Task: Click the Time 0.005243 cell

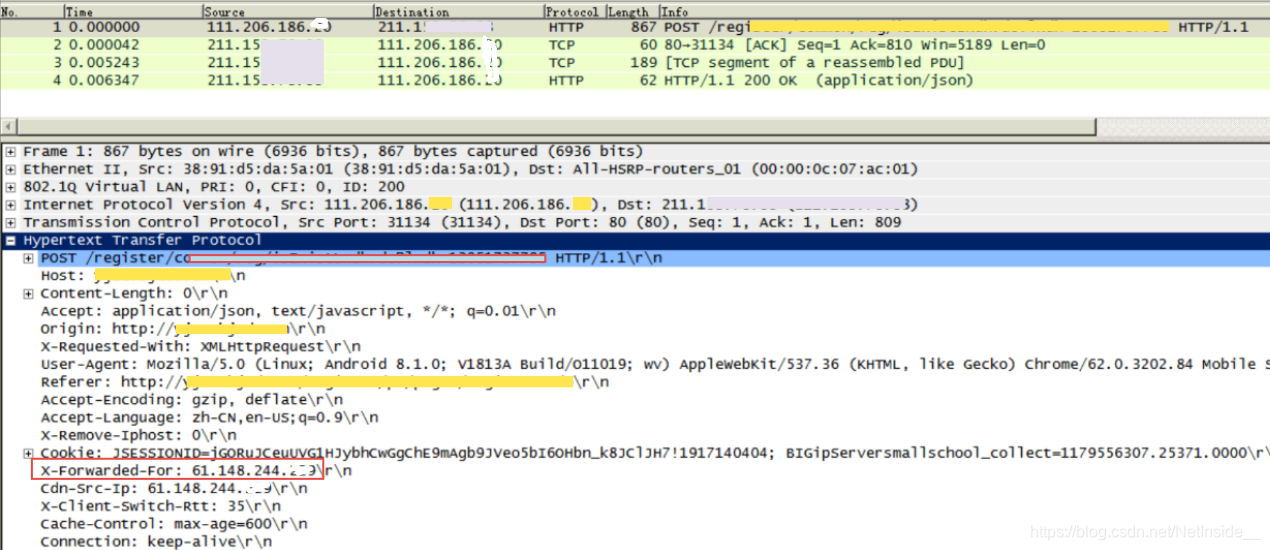Action: (x=103, y=62)
